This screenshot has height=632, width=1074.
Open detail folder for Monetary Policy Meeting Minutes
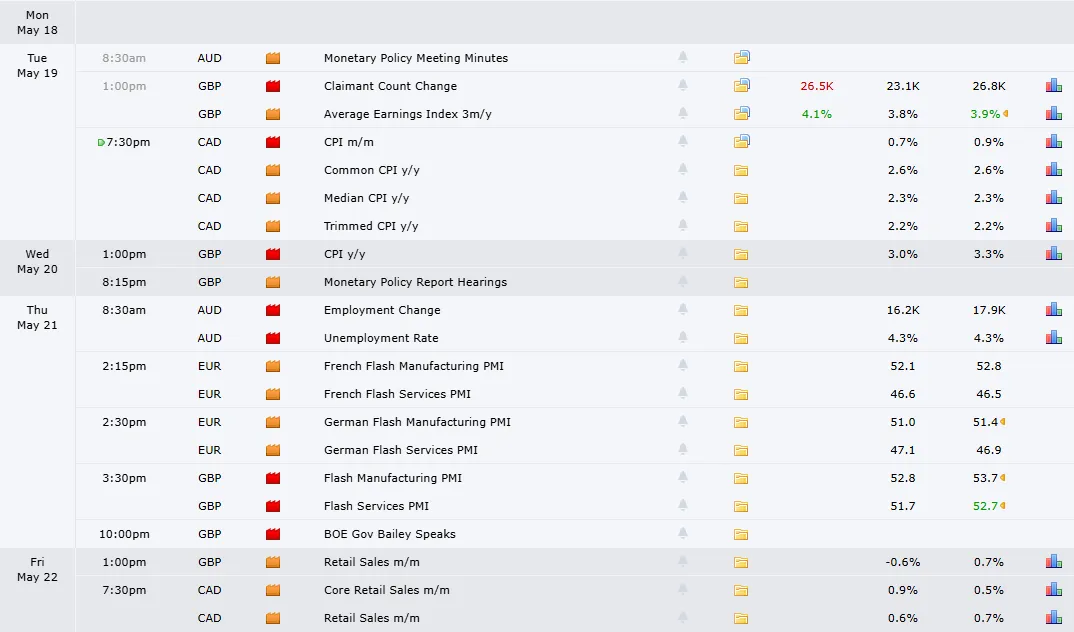pyautogui.click(x=741, y=58)
